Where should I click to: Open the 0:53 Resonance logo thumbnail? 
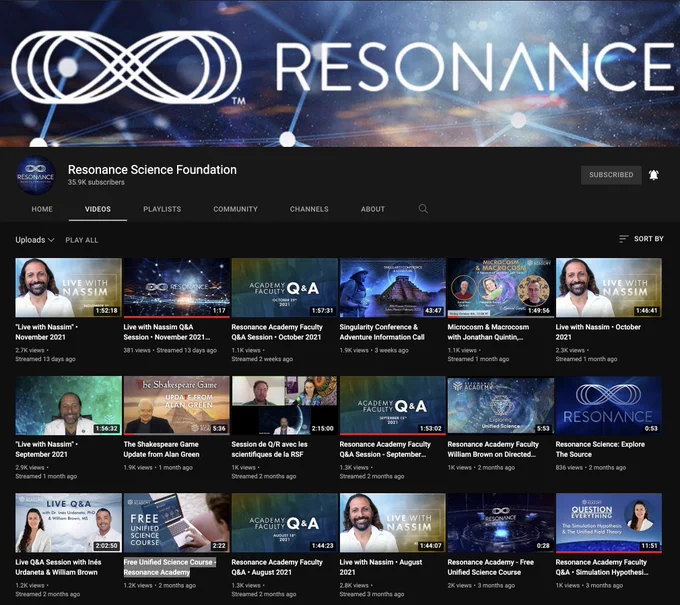609,405
